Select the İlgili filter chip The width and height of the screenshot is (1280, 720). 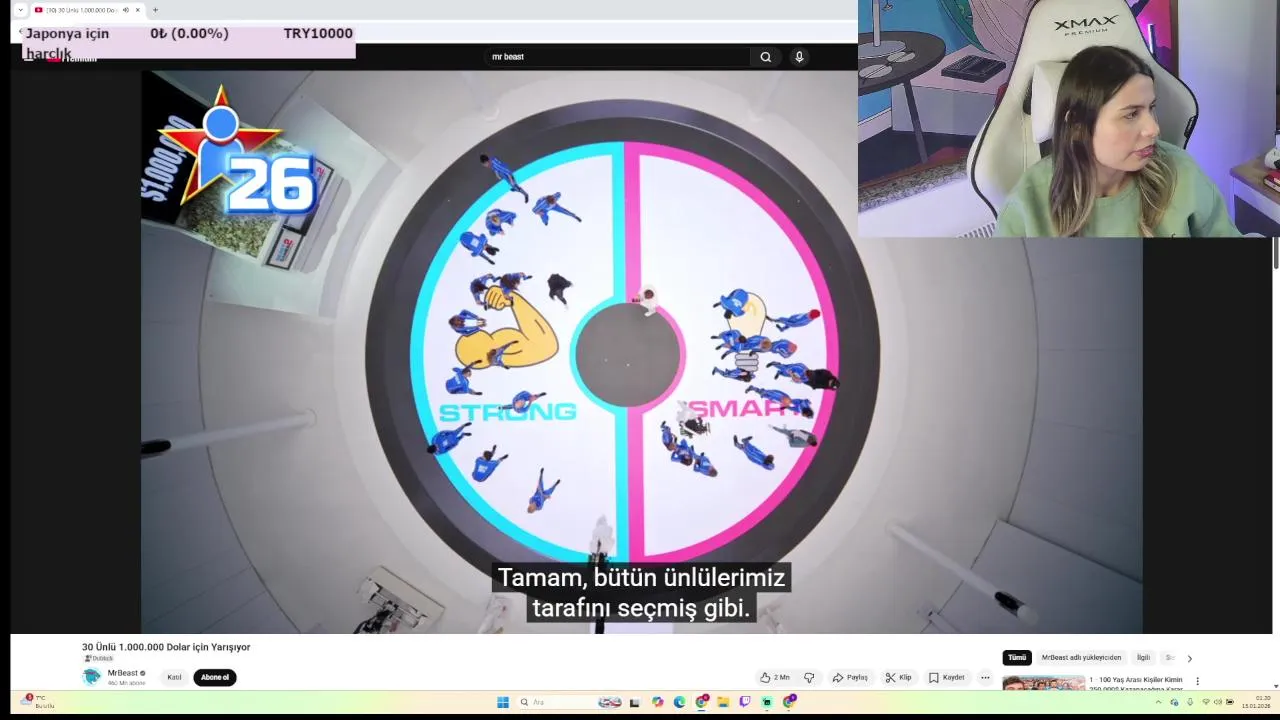tap(1143, 657)
